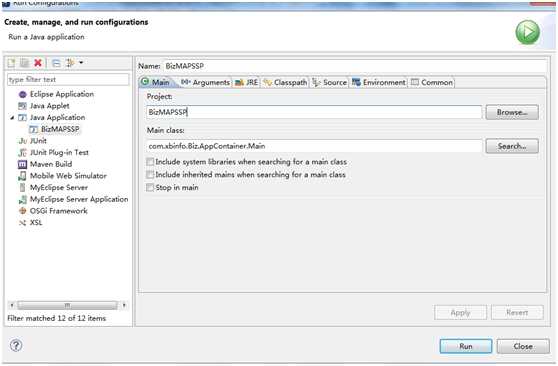
Task: Select JUnit Plug-in Test entry
Action: click(x=59, y=152)
